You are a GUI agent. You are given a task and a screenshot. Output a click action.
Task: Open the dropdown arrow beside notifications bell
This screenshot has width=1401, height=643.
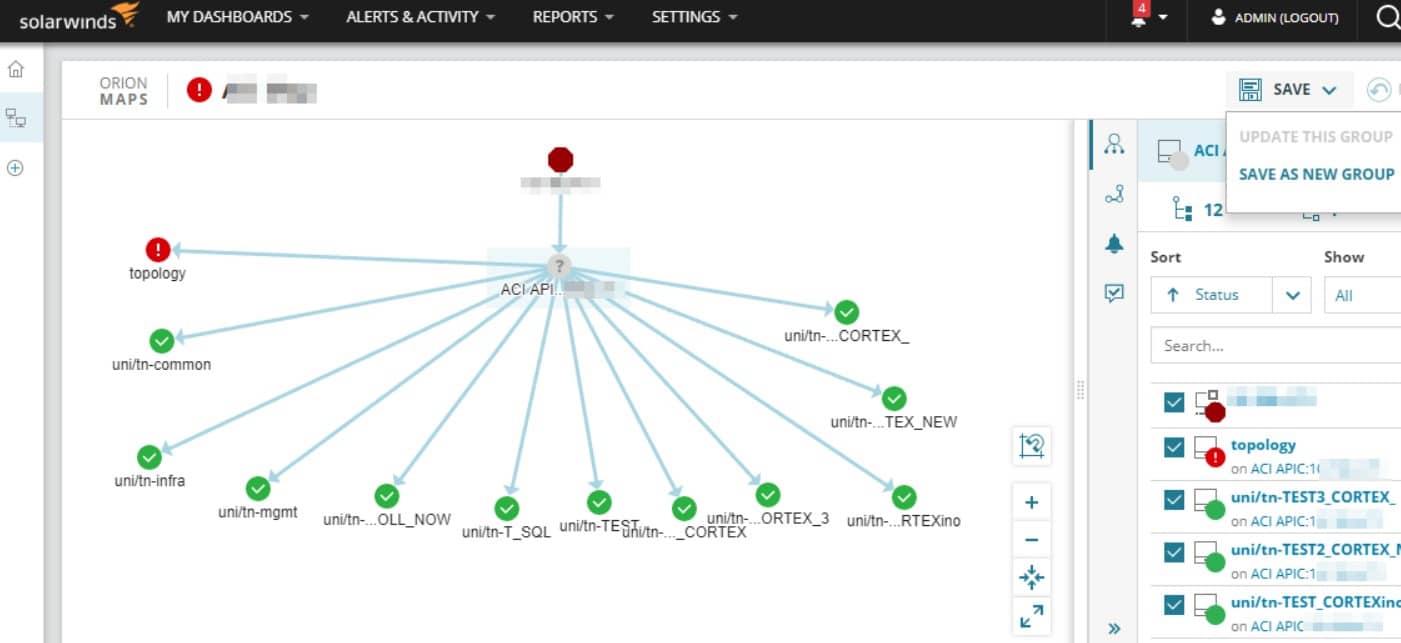pyautogui.click(x=1163, y=18)
